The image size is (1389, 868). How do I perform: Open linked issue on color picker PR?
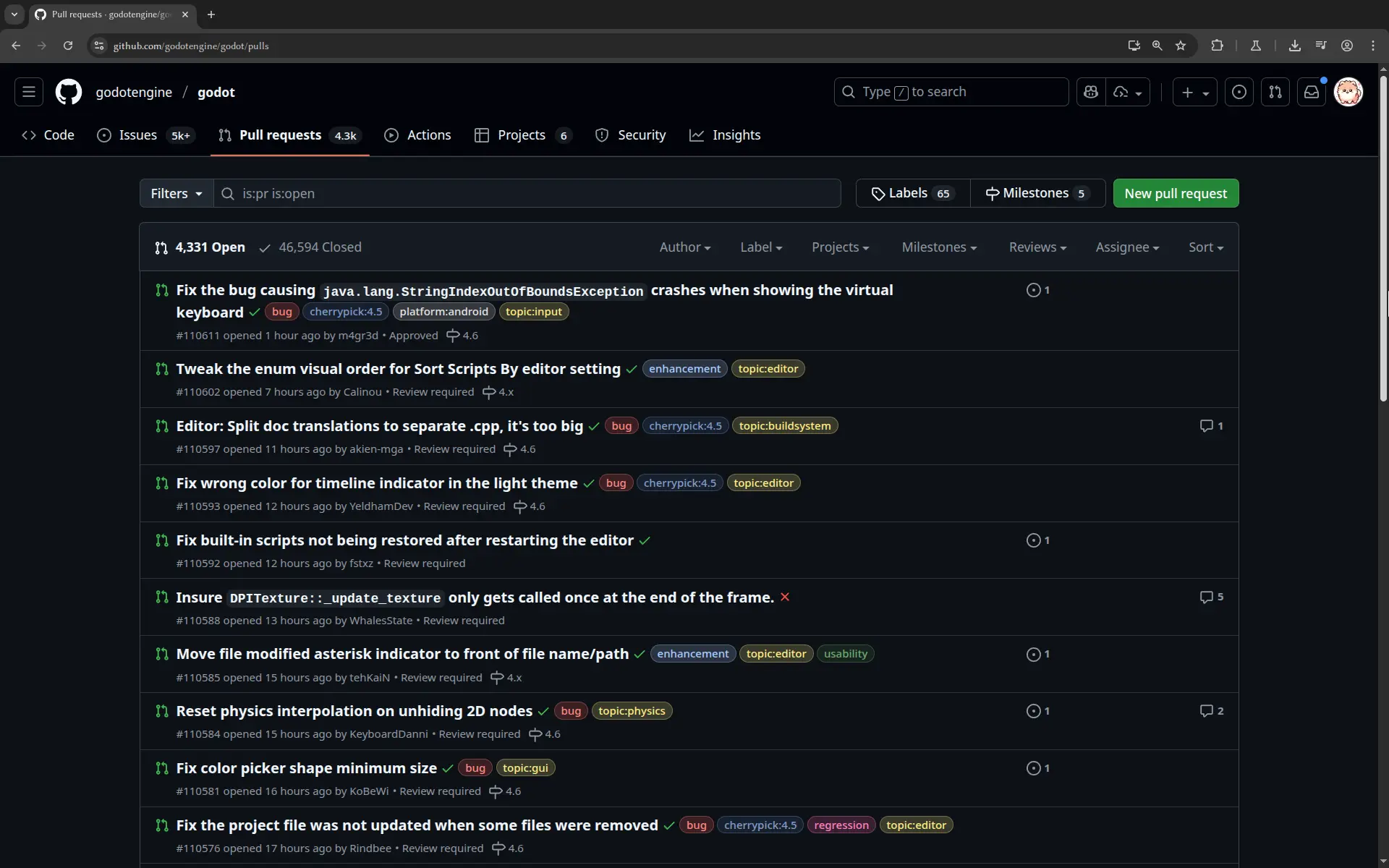point(1038,768)
